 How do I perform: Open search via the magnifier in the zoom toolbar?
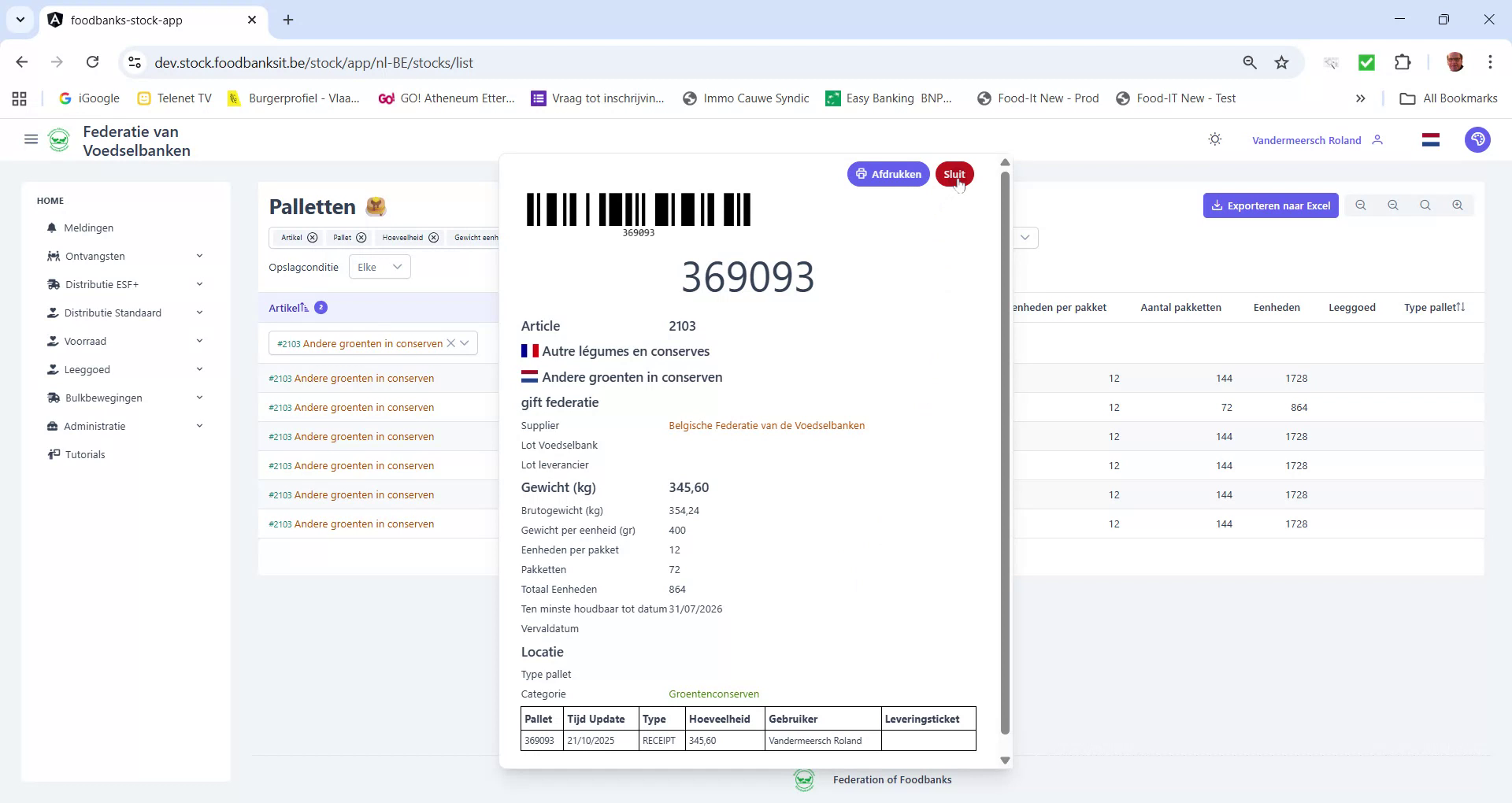tap(1425, 205)
